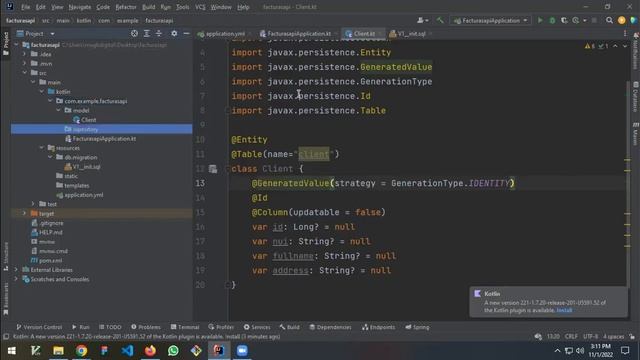The image size is (640, 360).
Task: Open Endpoints tool window
Action: 378,327
